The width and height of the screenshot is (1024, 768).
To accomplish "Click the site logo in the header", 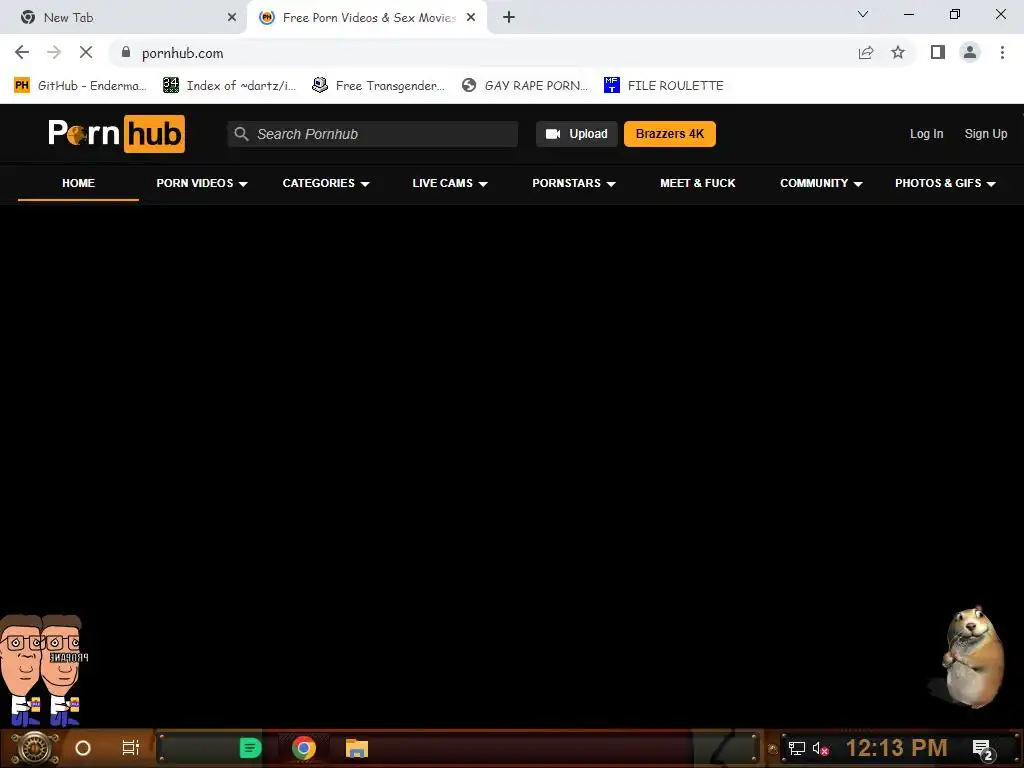I will [116, 134].
